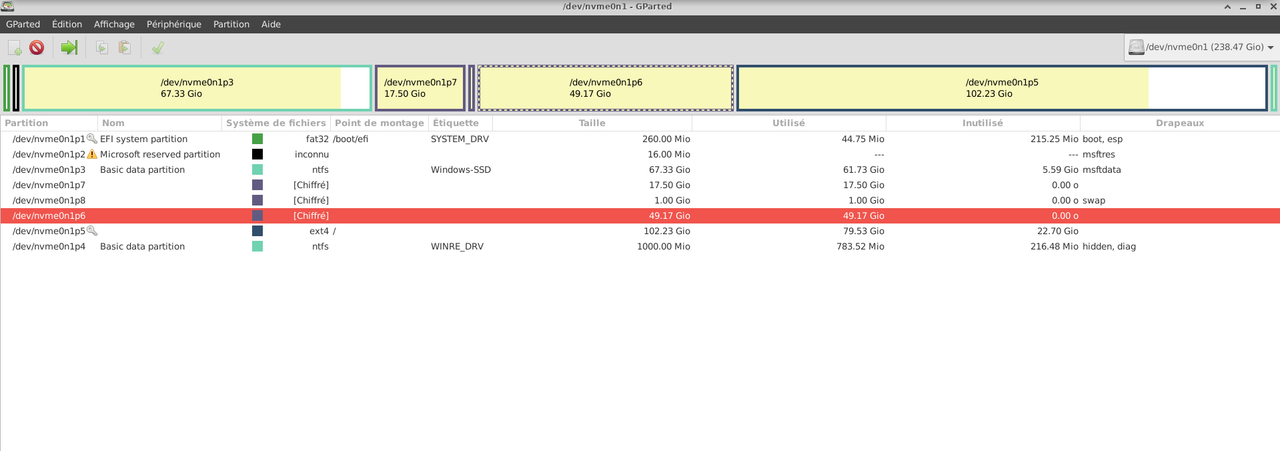Click the SYSTEM_DRV label cell

[459, 139]
